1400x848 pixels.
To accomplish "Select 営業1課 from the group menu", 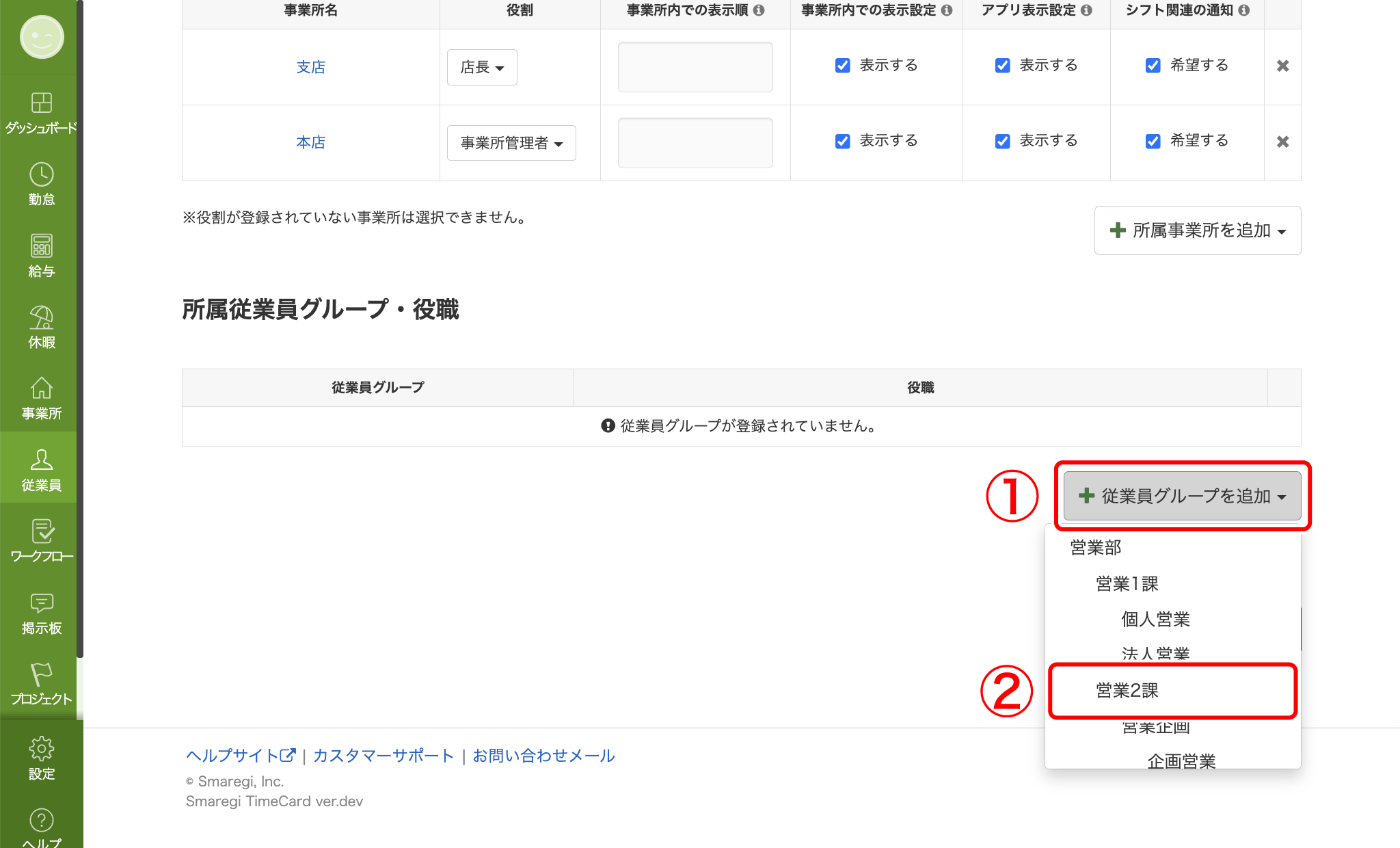I will tap(1127, 584).
